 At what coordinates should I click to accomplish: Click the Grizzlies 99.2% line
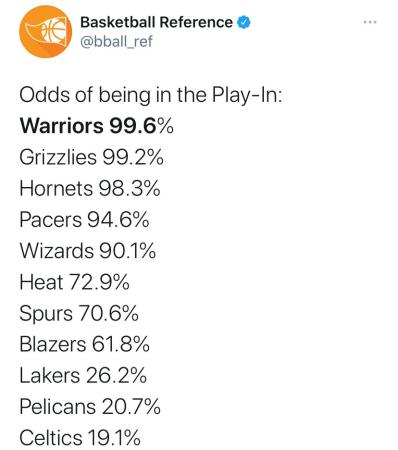tap(91, 157)
